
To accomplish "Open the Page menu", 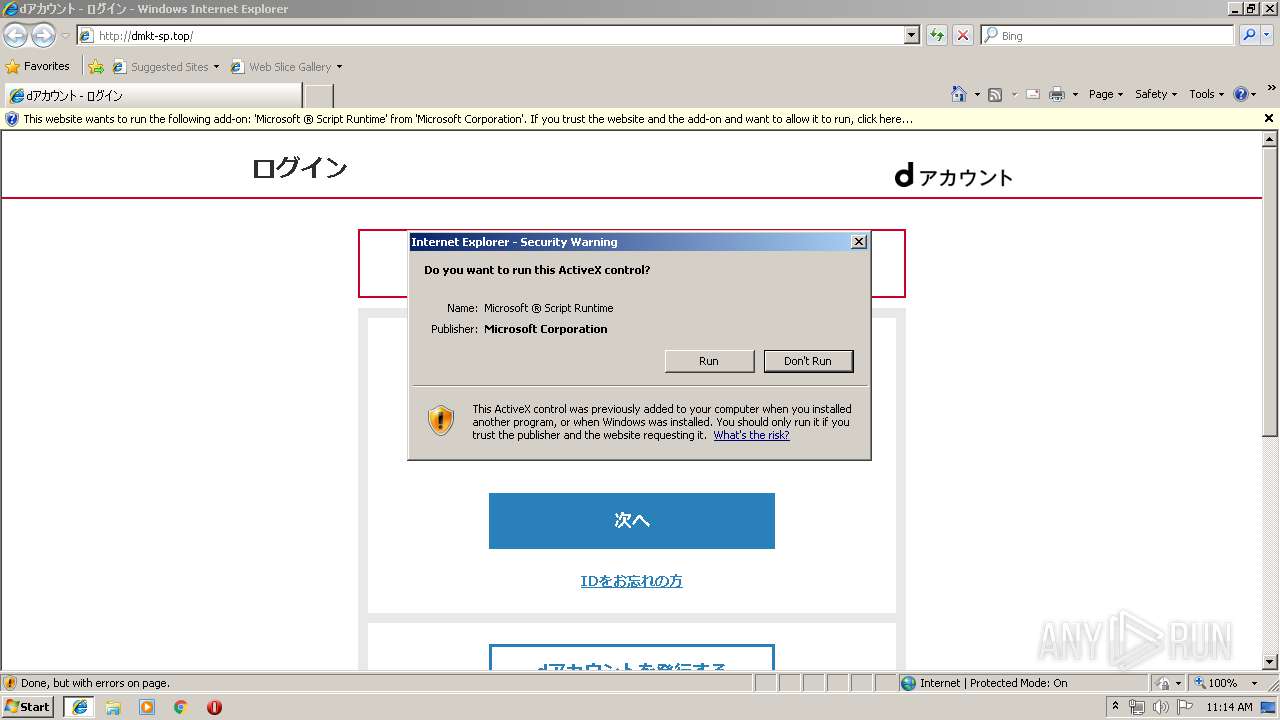I will 1106,94.
